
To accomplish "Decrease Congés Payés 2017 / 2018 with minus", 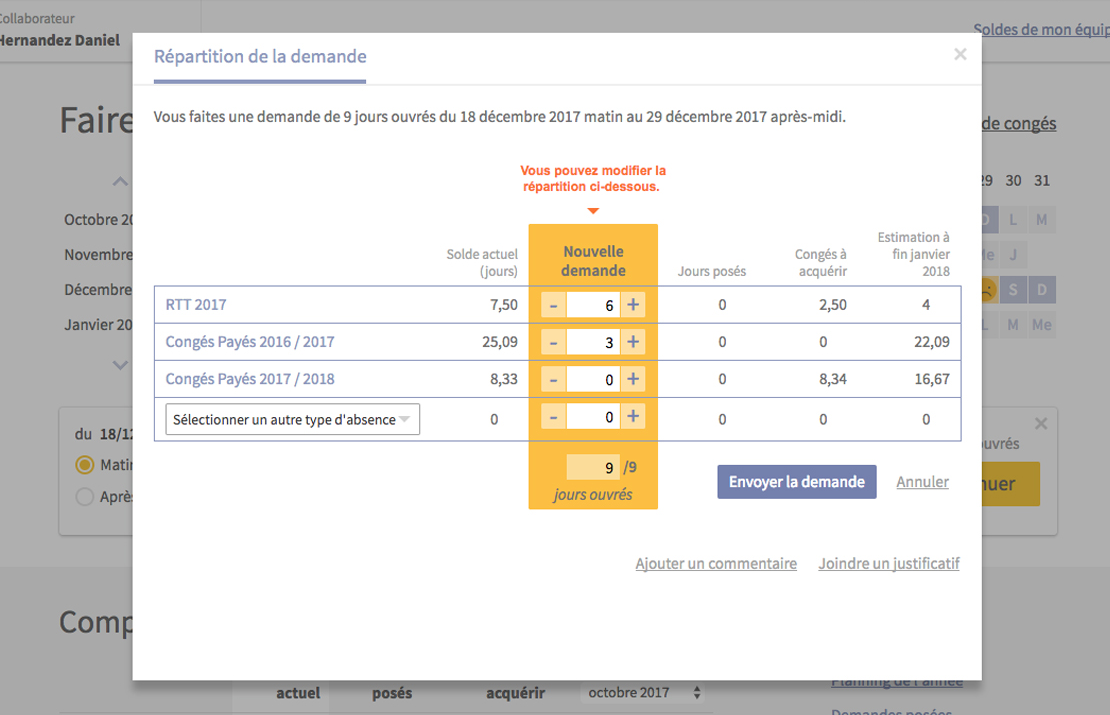I will 553,379.
